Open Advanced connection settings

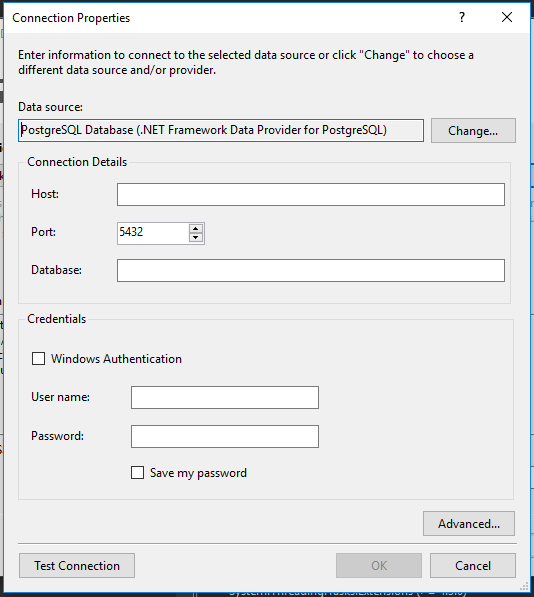(x=469, y=524)
